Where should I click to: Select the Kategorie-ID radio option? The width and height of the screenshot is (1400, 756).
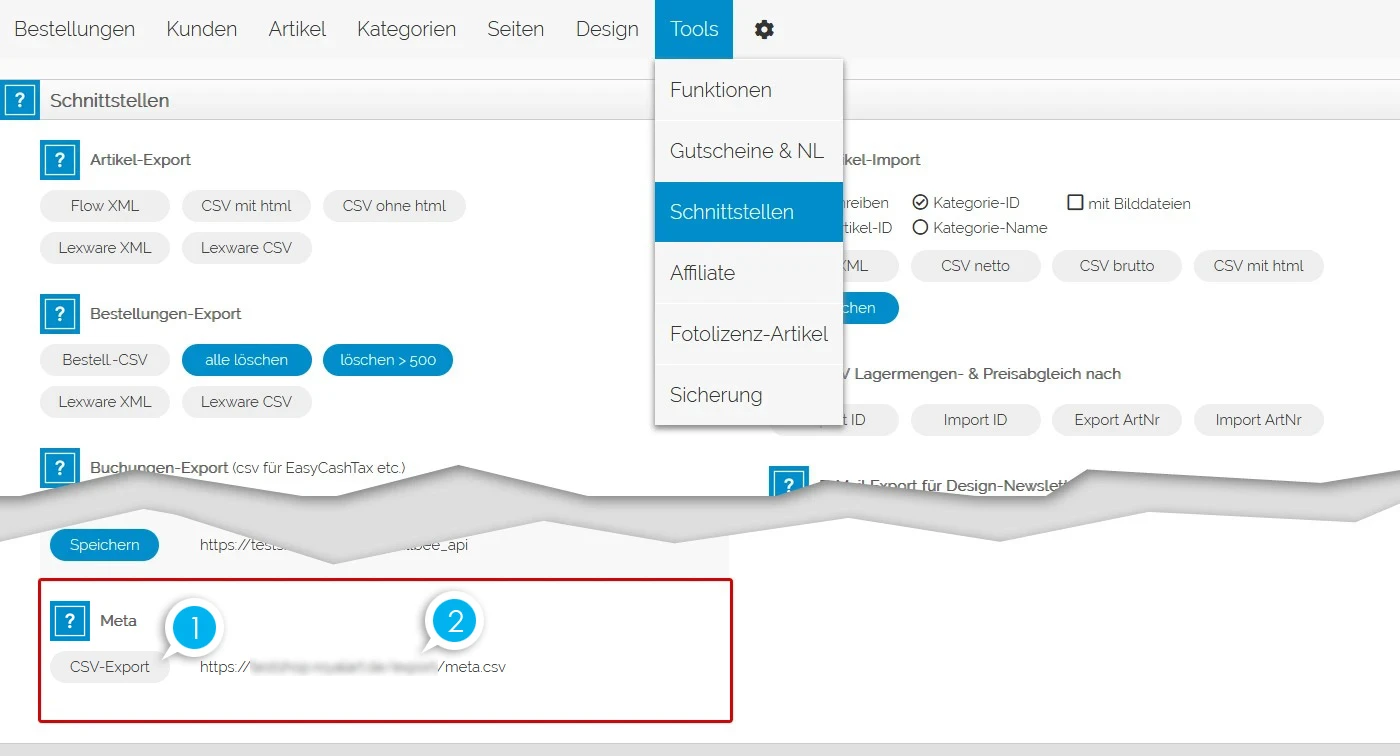pos(920,203)
